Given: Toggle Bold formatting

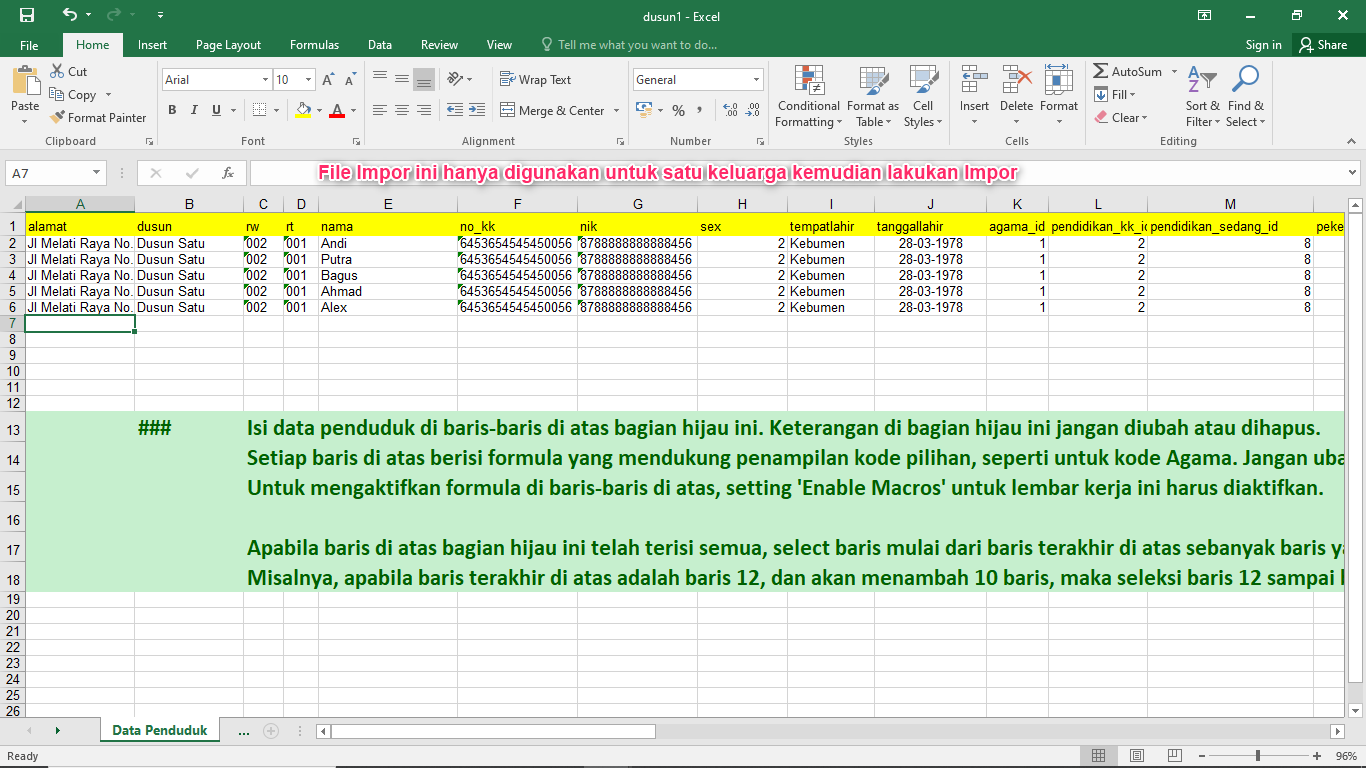Looking at the screenshot, I should (x=172, y=111).
